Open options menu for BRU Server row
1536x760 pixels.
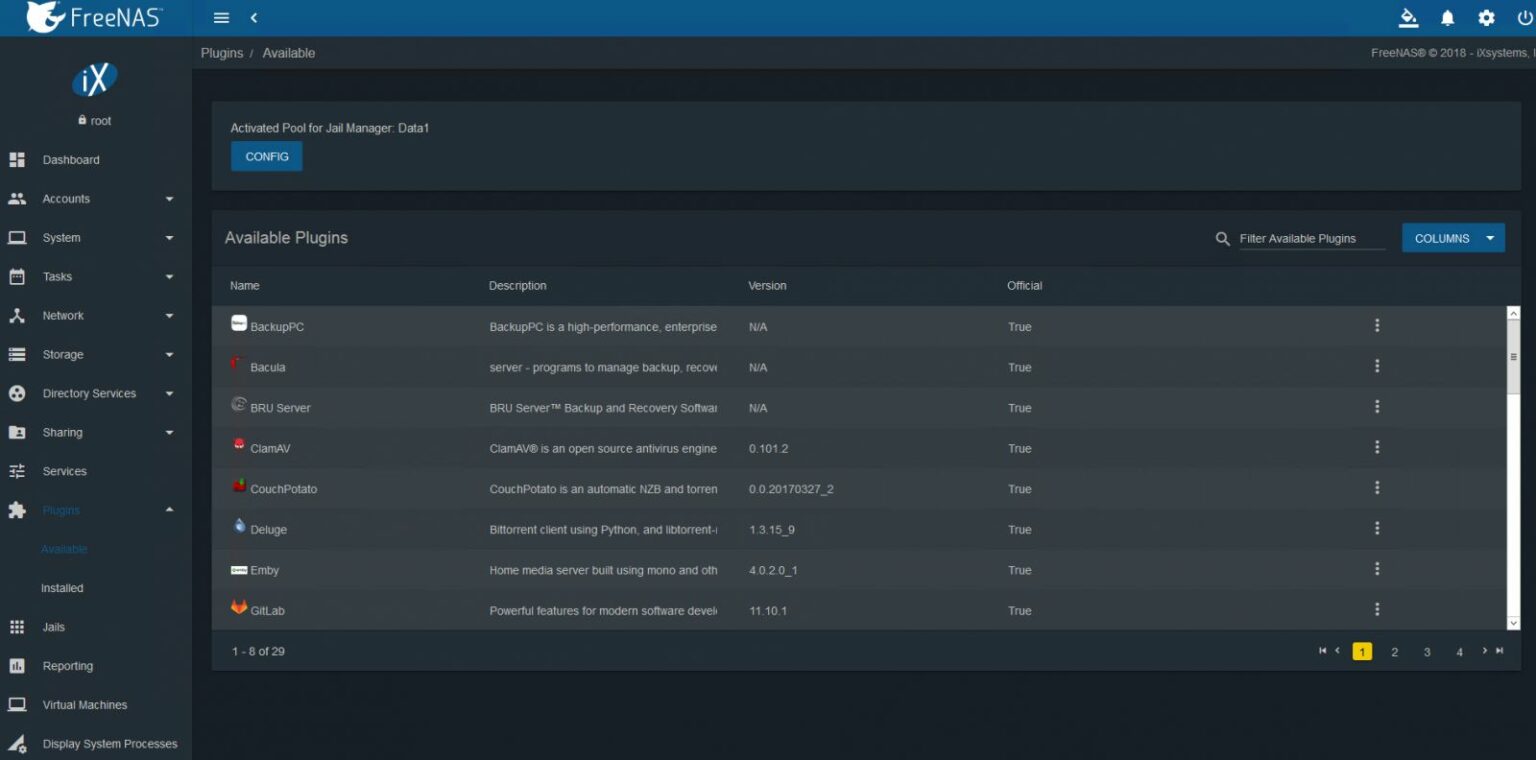coord(1377,407)
